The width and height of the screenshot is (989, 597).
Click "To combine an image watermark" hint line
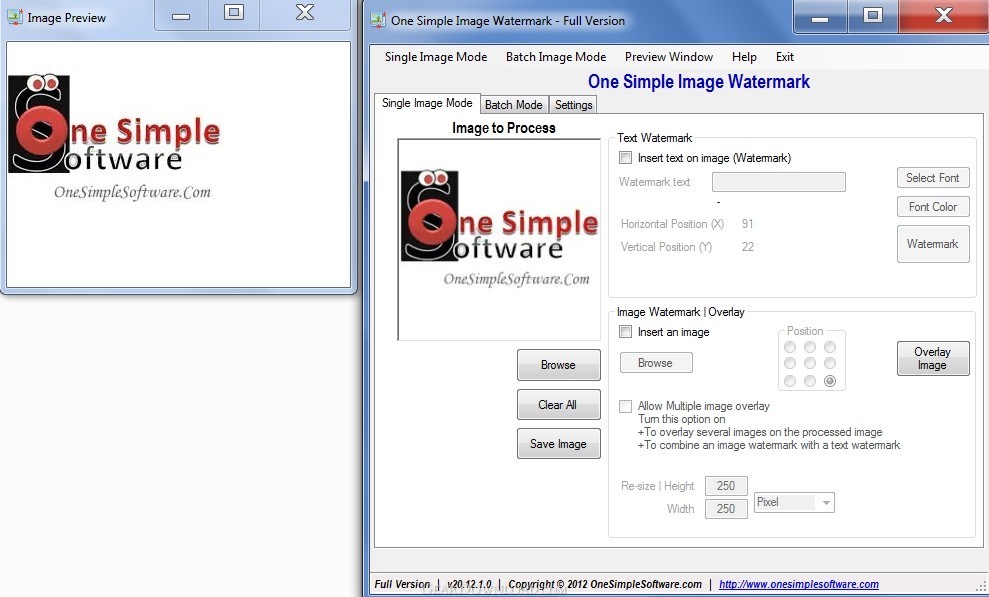[x=769, y=445]
